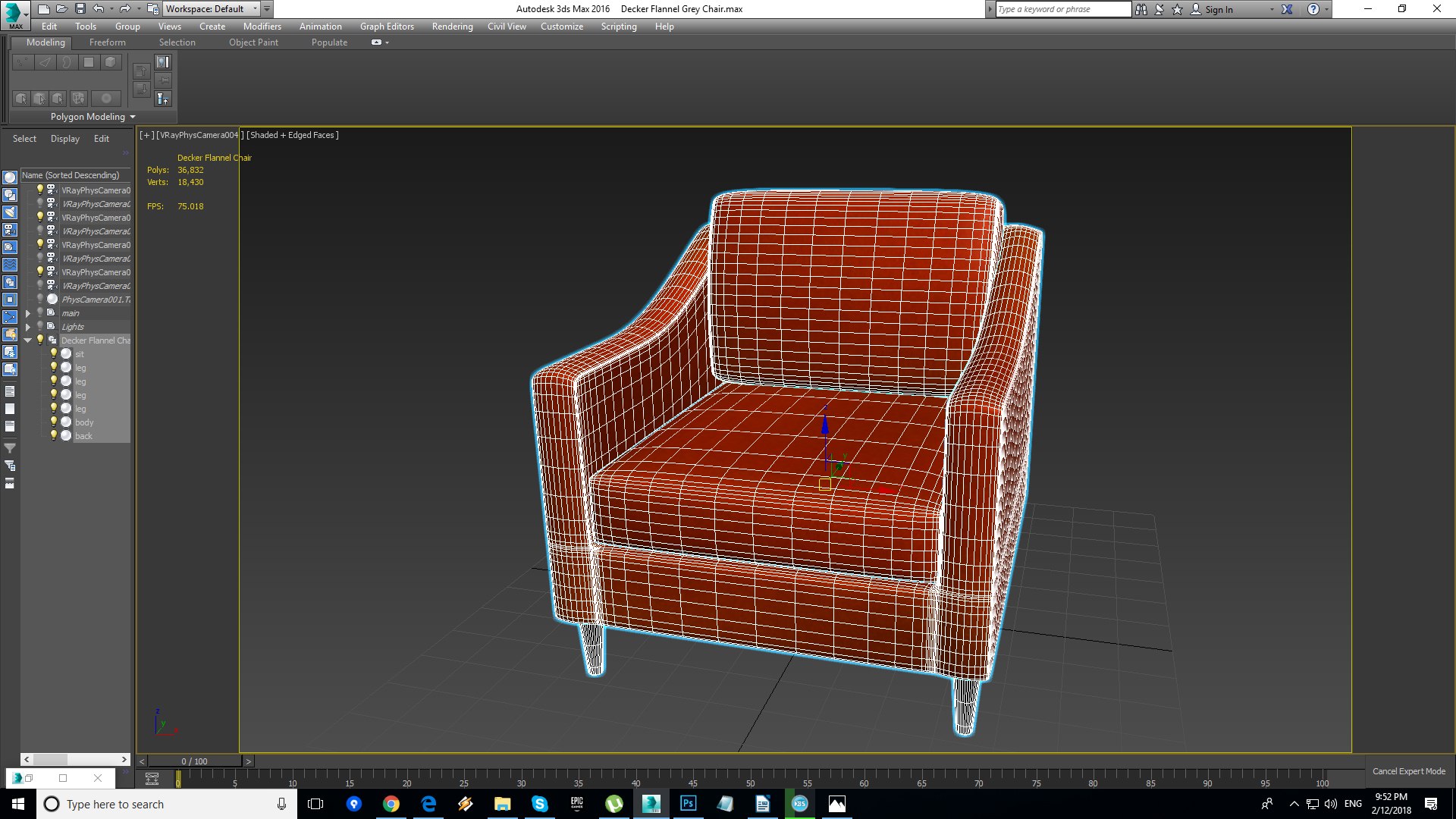Viewport: 1456px width, 819px height.
Task: Toggle Display Cameras filter in scene explorer
Action: (x=10, y=230)
